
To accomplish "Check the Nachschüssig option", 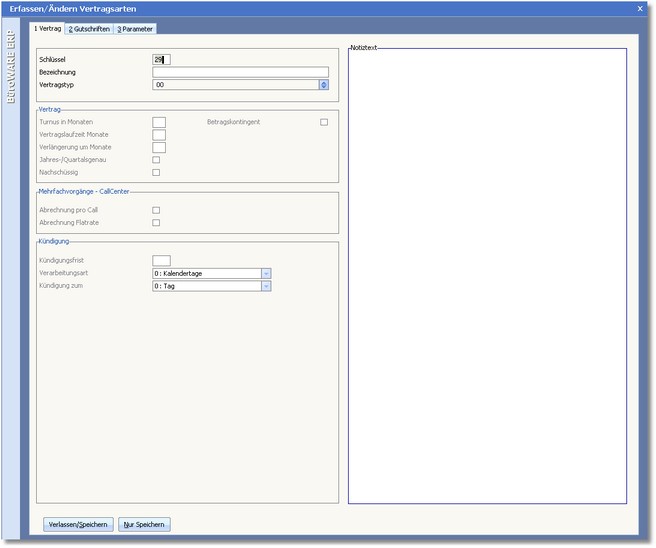I will coord(156,173).
